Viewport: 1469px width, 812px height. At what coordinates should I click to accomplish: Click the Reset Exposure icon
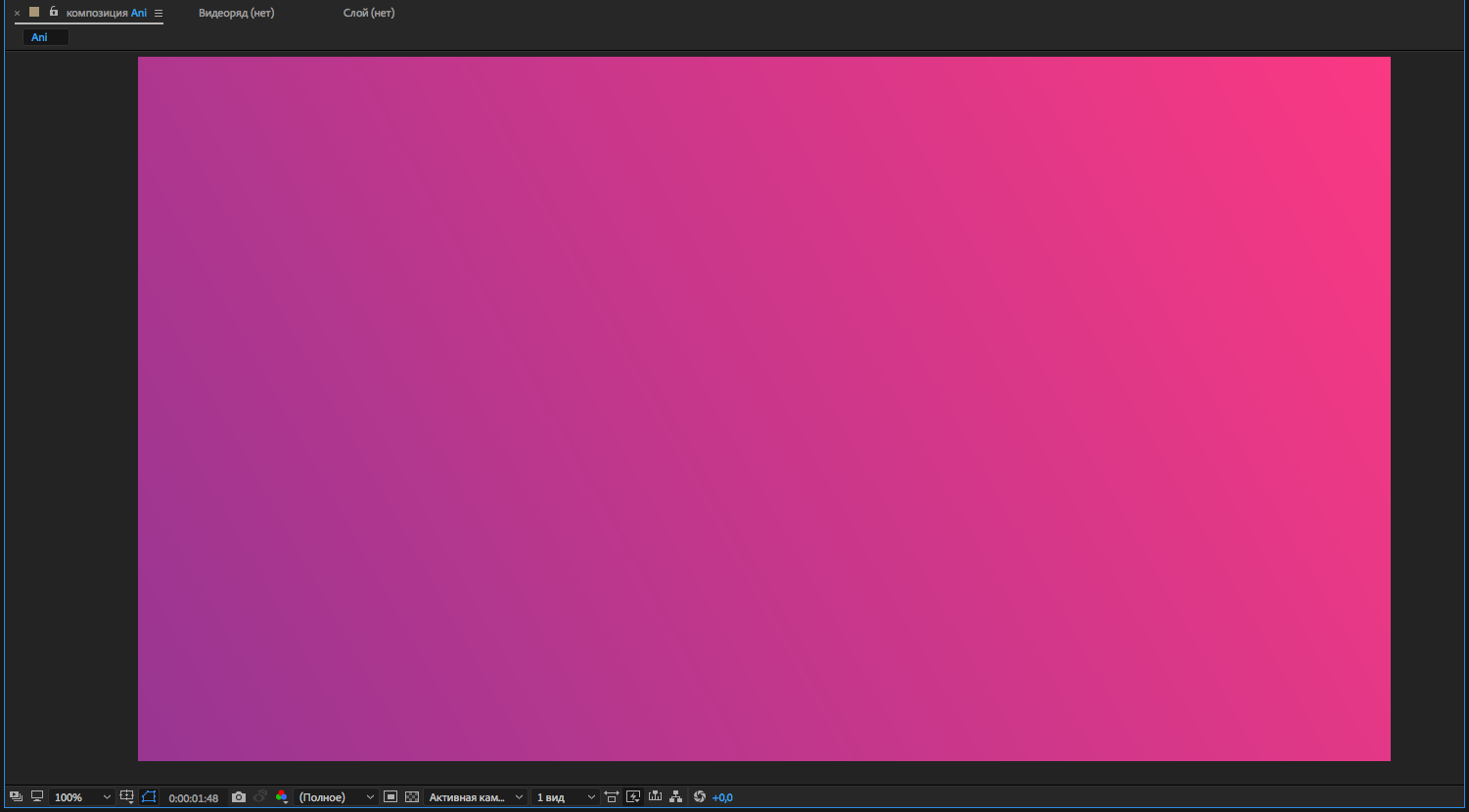(x=699, y=796)
